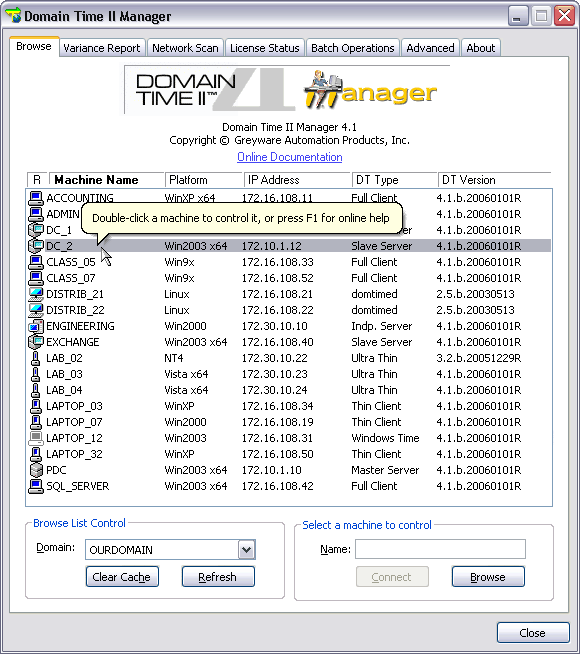Switch to the Variance Report tab
This screenshot has width=580, height=654.
(x=102, y=48)
